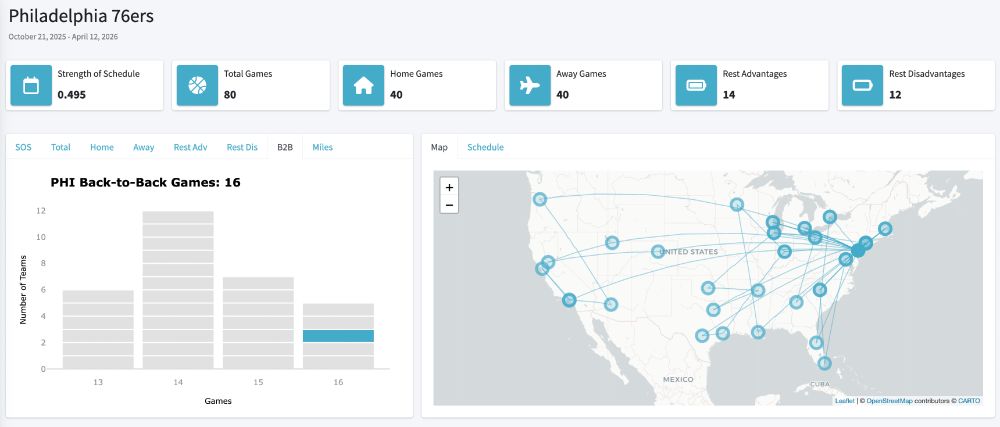Show the Rest Adv chart tab
The image size is (1000, 427).
(190, 147)
